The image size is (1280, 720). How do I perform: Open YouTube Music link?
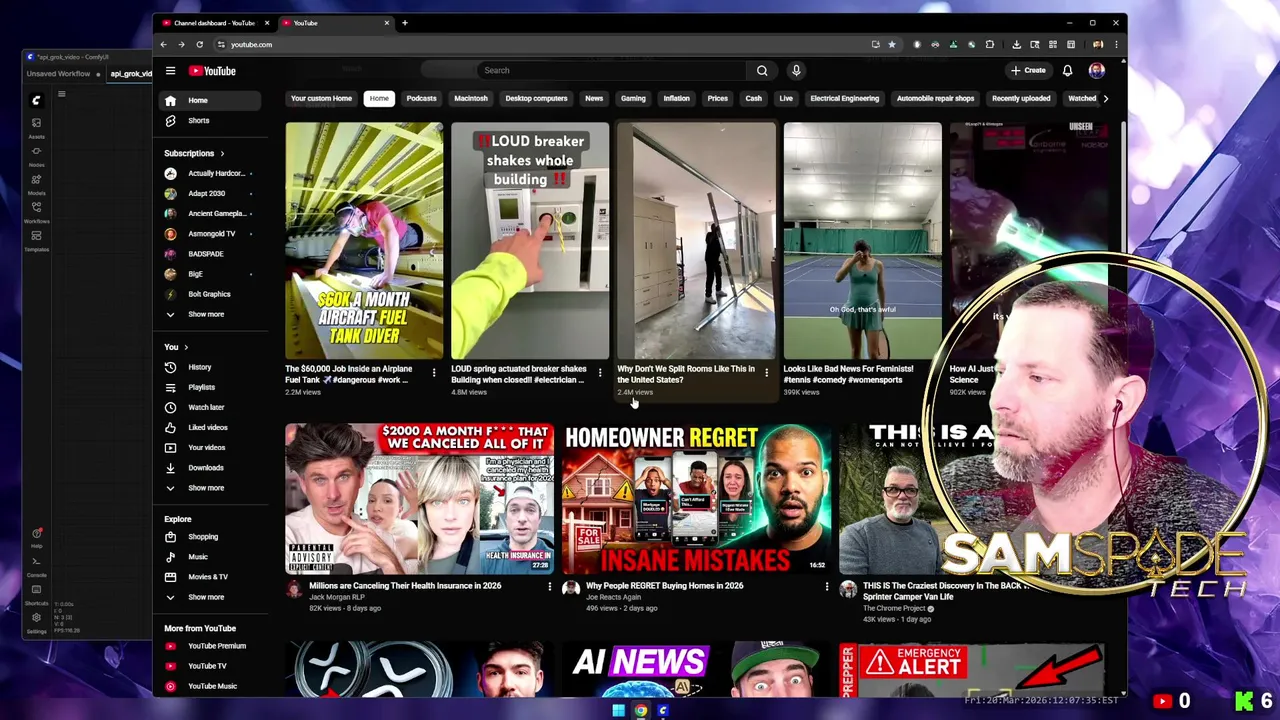tap(210, 686)
